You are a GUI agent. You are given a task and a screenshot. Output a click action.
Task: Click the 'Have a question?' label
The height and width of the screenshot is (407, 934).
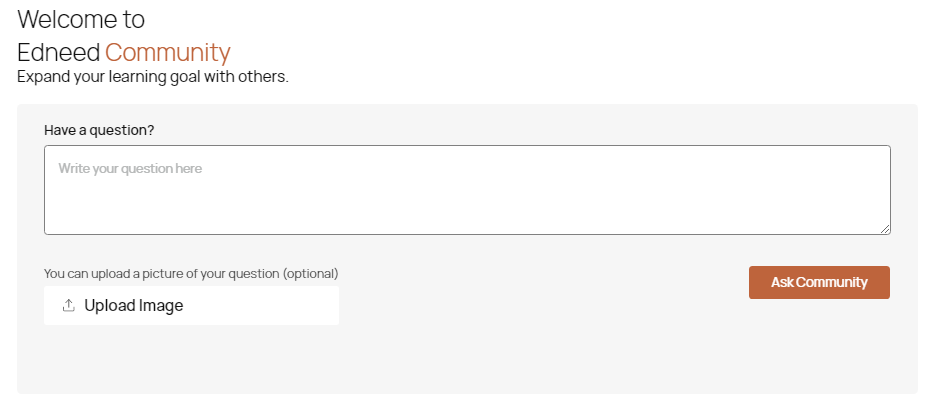click(x=99, y=130)
